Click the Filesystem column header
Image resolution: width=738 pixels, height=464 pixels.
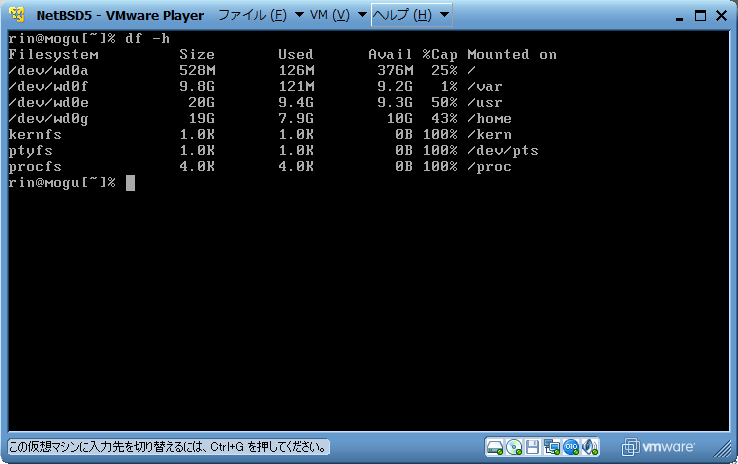pos(54,55)
